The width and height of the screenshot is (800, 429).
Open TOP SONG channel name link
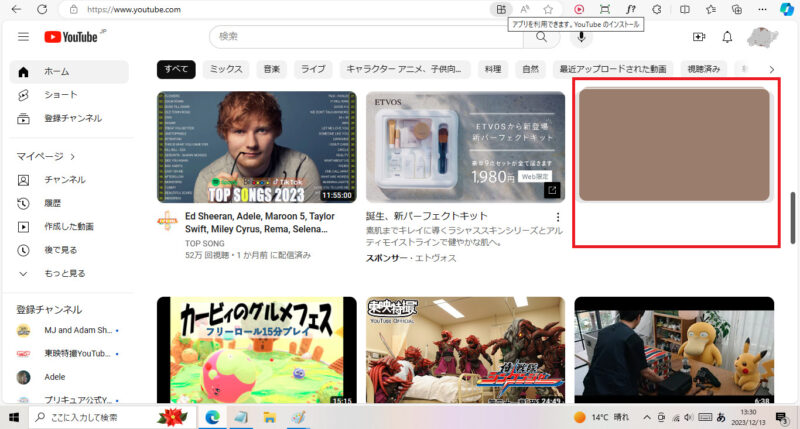click(x=205, y=243)
